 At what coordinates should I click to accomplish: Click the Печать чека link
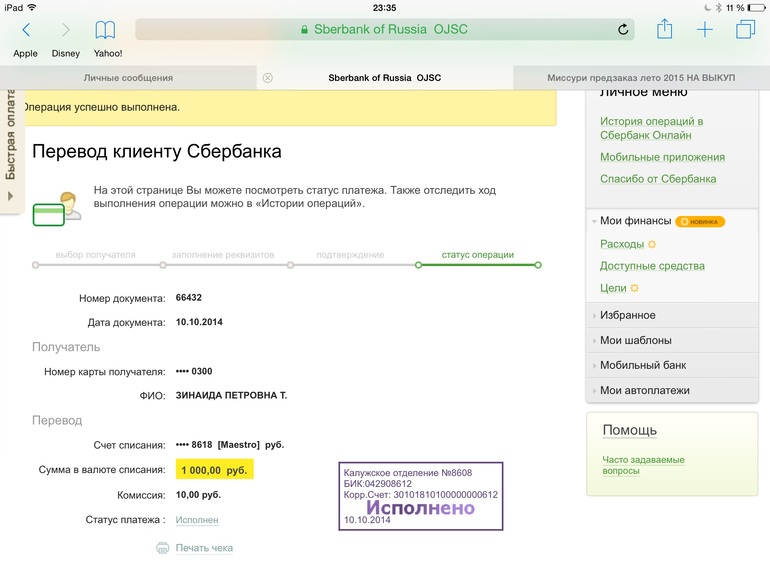click(x=204, y=548)
